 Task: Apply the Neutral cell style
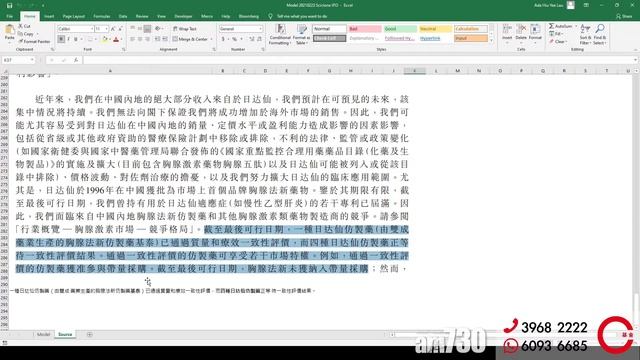click(x=436, y=29)
